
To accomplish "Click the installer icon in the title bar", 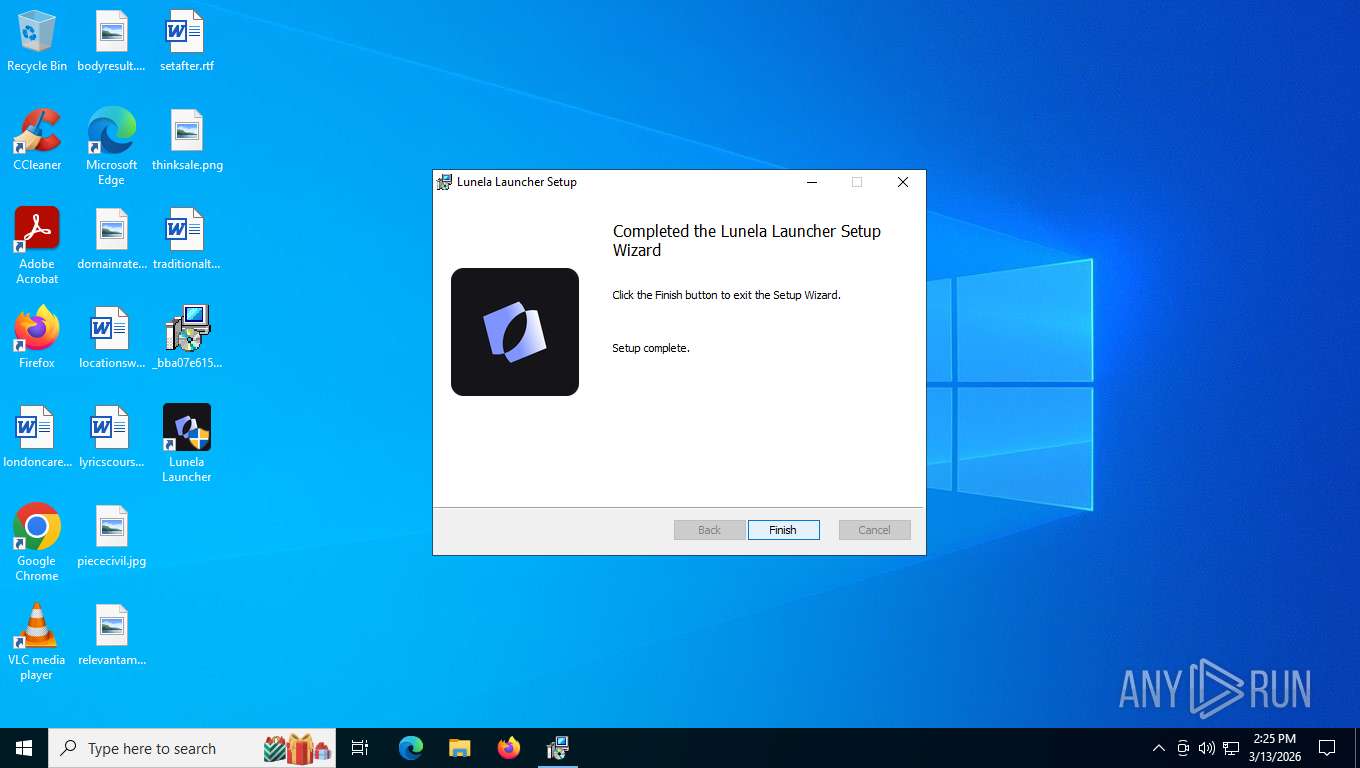I will click(445, 182).
